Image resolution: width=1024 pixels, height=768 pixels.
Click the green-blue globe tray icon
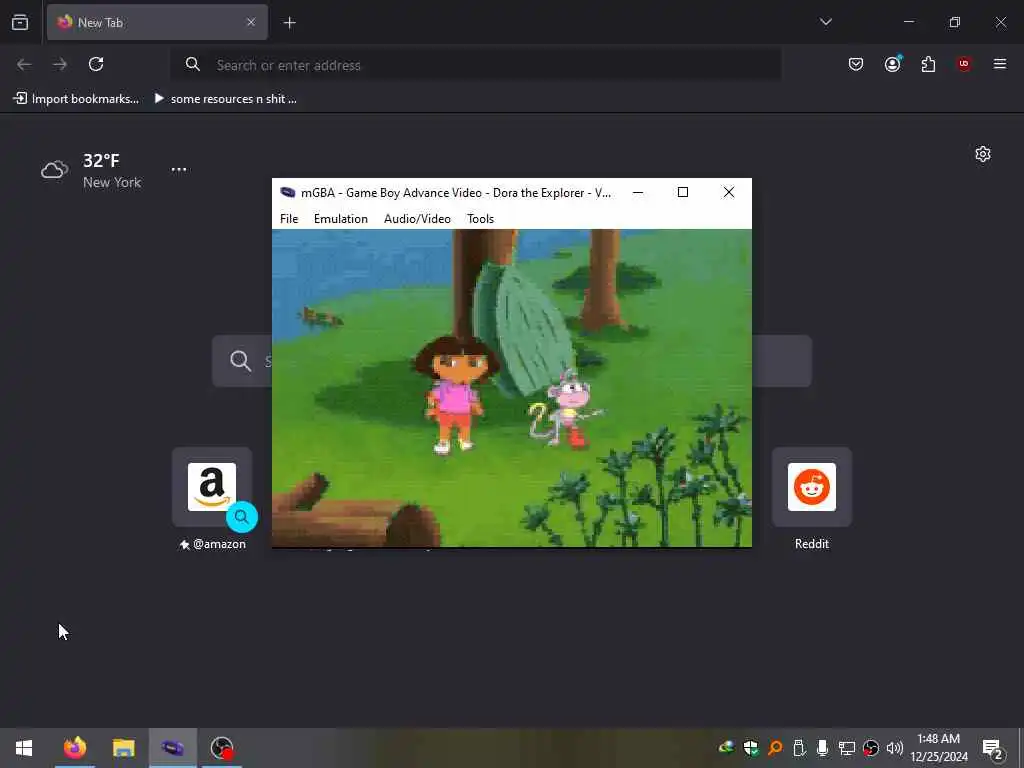(726, 748)
